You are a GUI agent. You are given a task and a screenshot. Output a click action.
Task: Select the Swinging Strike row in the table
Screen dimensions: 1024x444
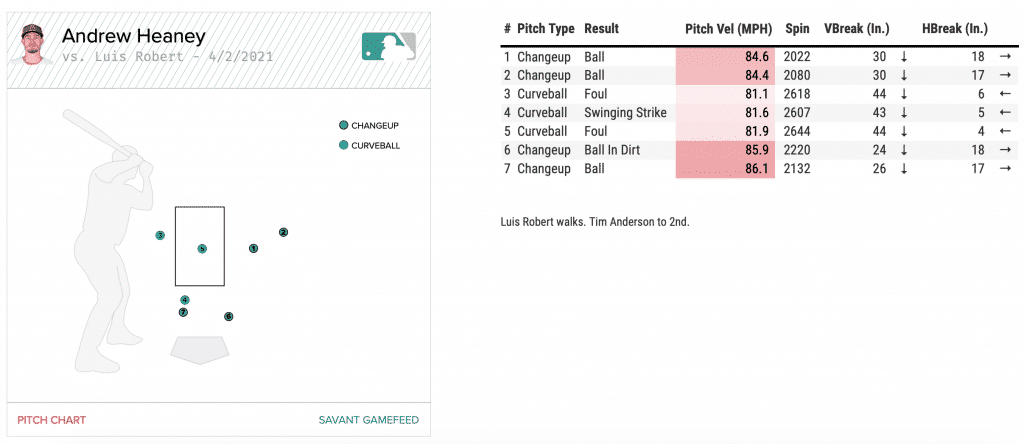pyautogui.click(x=625, y=113)
